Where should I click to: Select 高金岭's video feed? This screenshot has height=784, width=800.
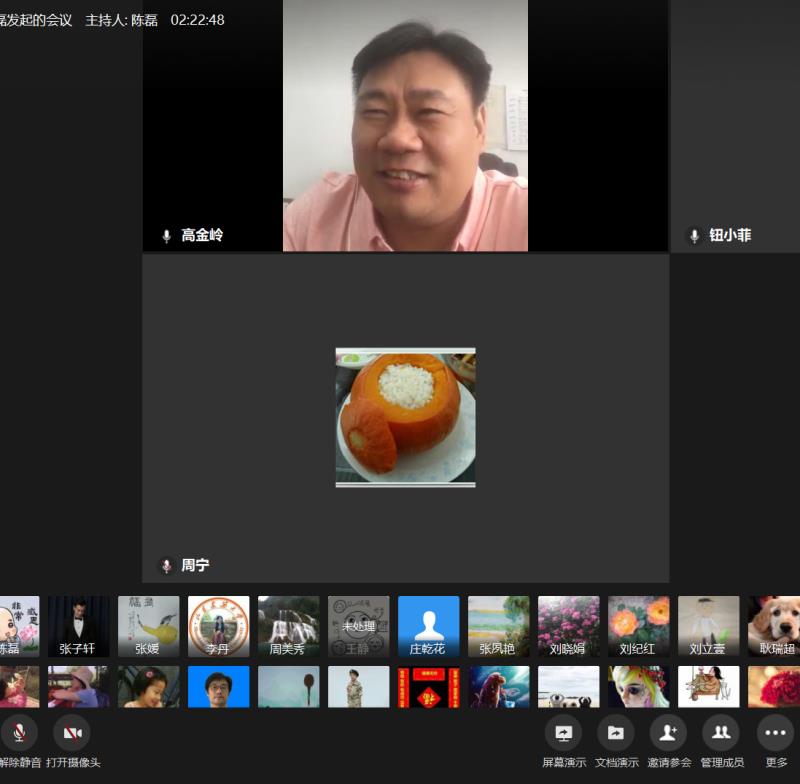click(x=405, y=125)
